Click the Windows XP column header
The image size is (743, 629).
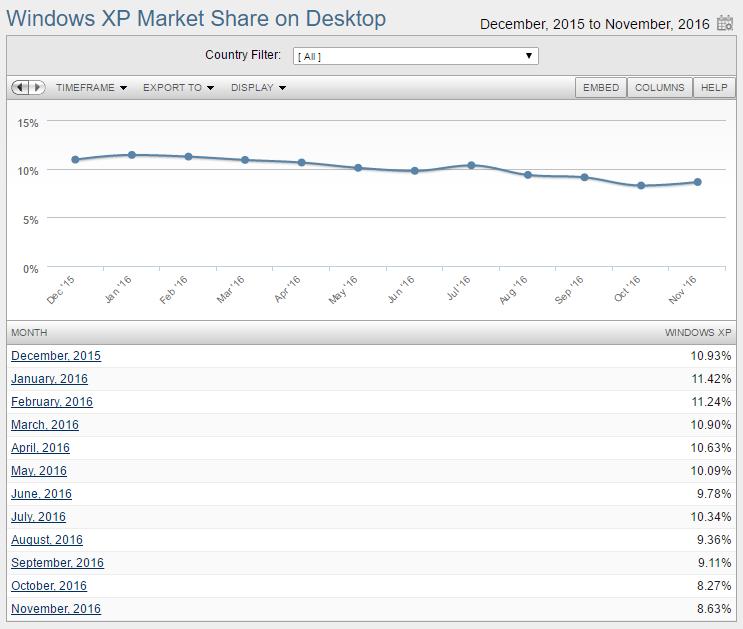pyautogui.click(x=697, y=332)
